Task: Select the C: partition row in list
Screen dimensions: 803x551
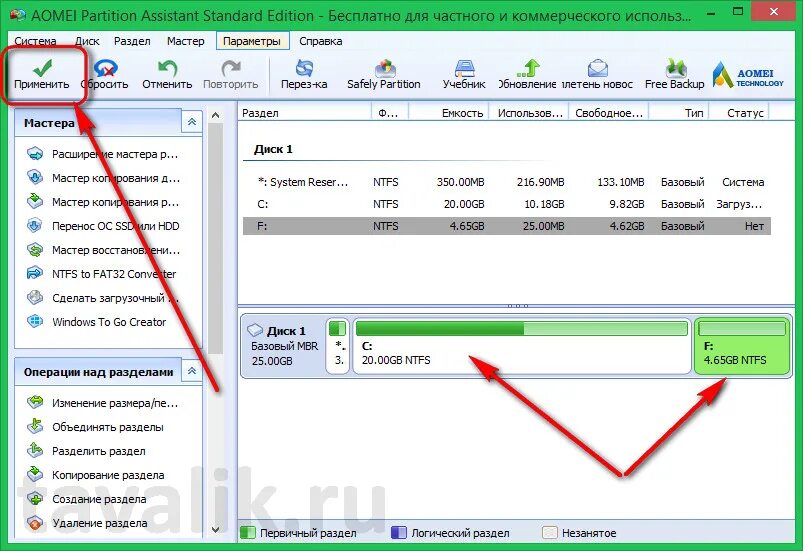Action: [507, 204]
